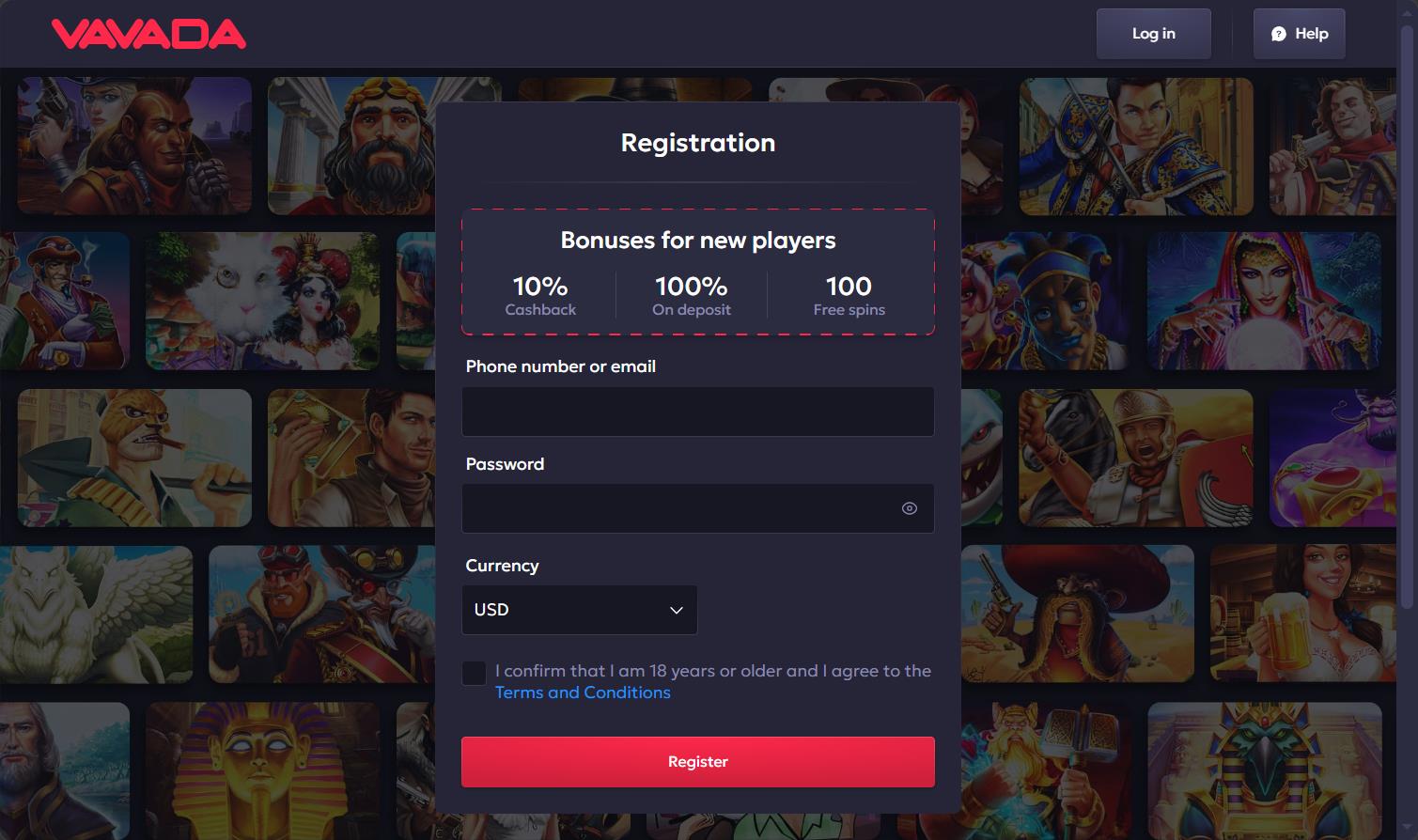The height and width of the screenshot is (840, 1418).
Task: Select the Mexican bandit with sombrero thumbnail
Action: (x=1077, y=614)
